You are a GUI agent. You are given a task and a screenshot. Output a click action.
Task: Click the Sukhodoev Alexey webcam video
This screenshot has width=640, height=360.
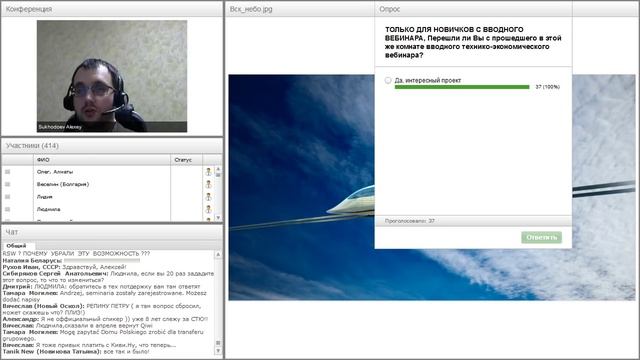112,76
